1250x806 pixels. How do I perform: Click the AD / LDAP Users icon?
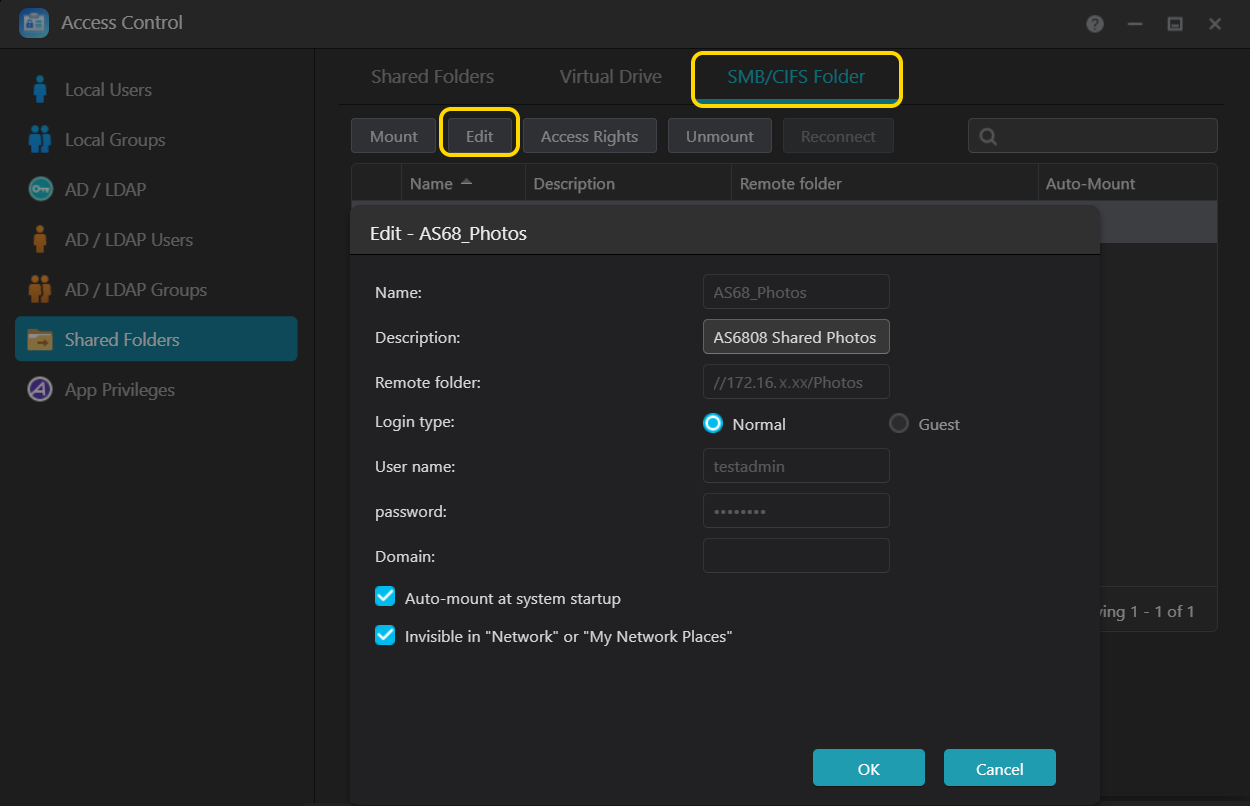[40, 240]
